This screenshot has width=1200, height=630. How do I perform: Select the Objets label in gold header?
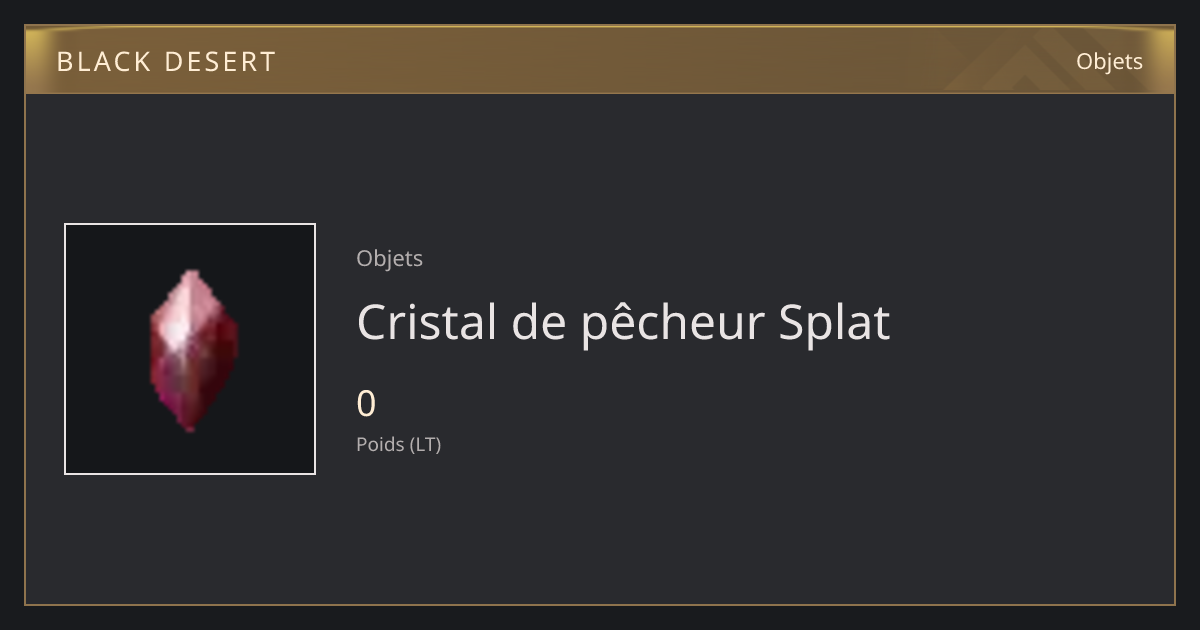tap(1109, 62)
